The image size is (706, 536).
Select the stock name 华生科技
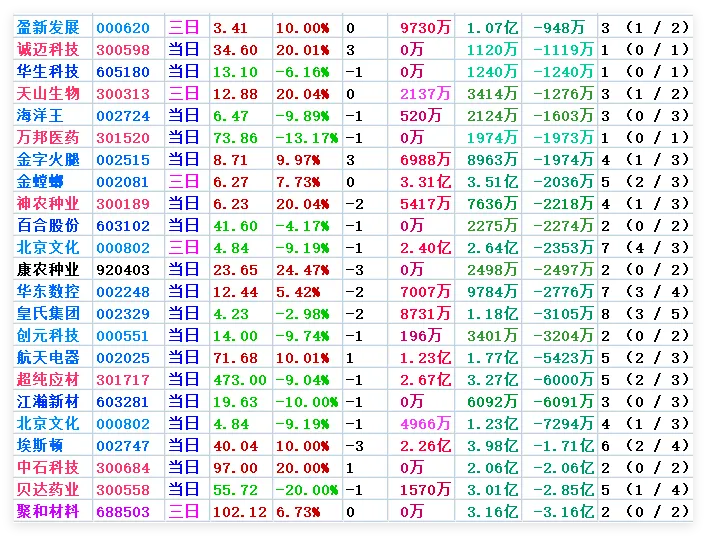click(x=48, y=72)
